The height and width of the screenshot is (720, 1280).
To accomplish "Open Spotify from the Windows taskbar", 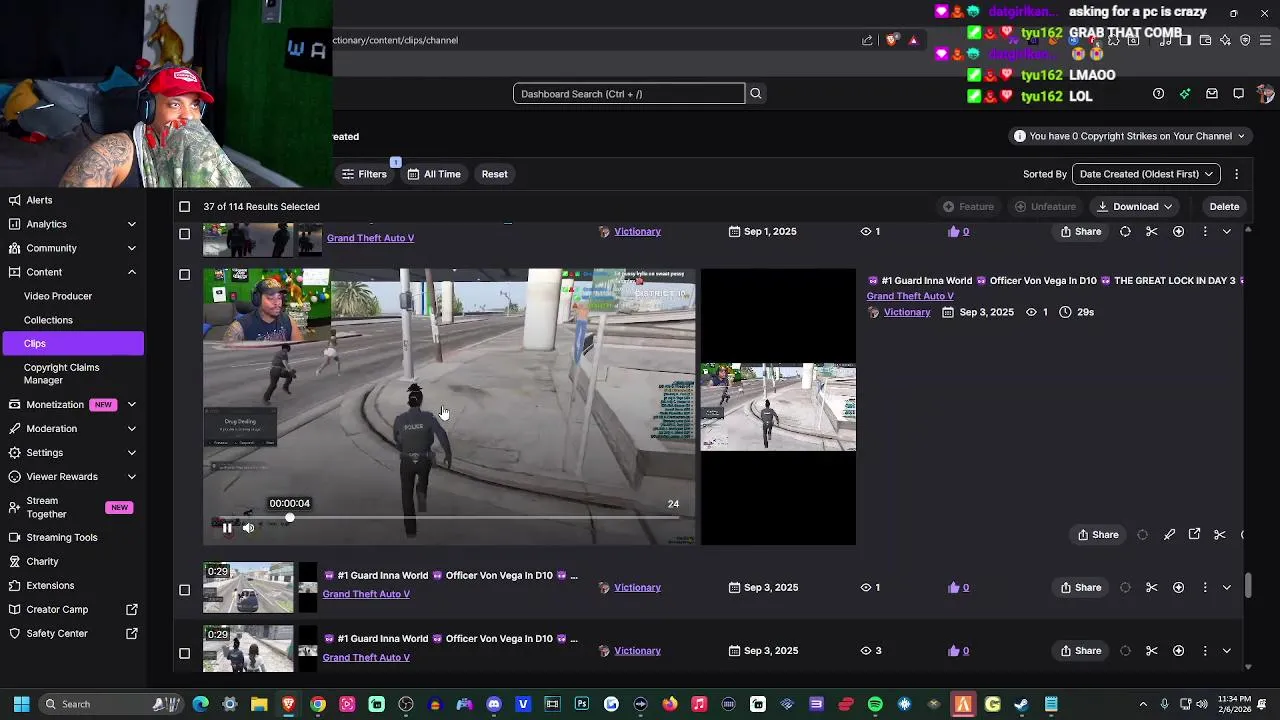I will (x=875, y=704).
